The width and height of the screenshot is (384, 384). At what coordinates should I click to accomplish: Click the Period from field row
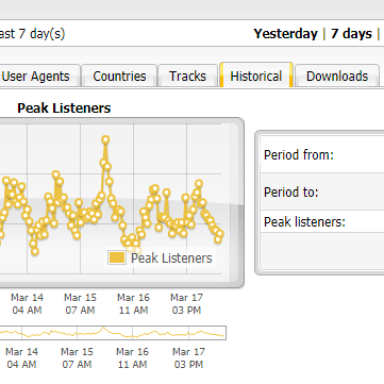click(322, 154)
